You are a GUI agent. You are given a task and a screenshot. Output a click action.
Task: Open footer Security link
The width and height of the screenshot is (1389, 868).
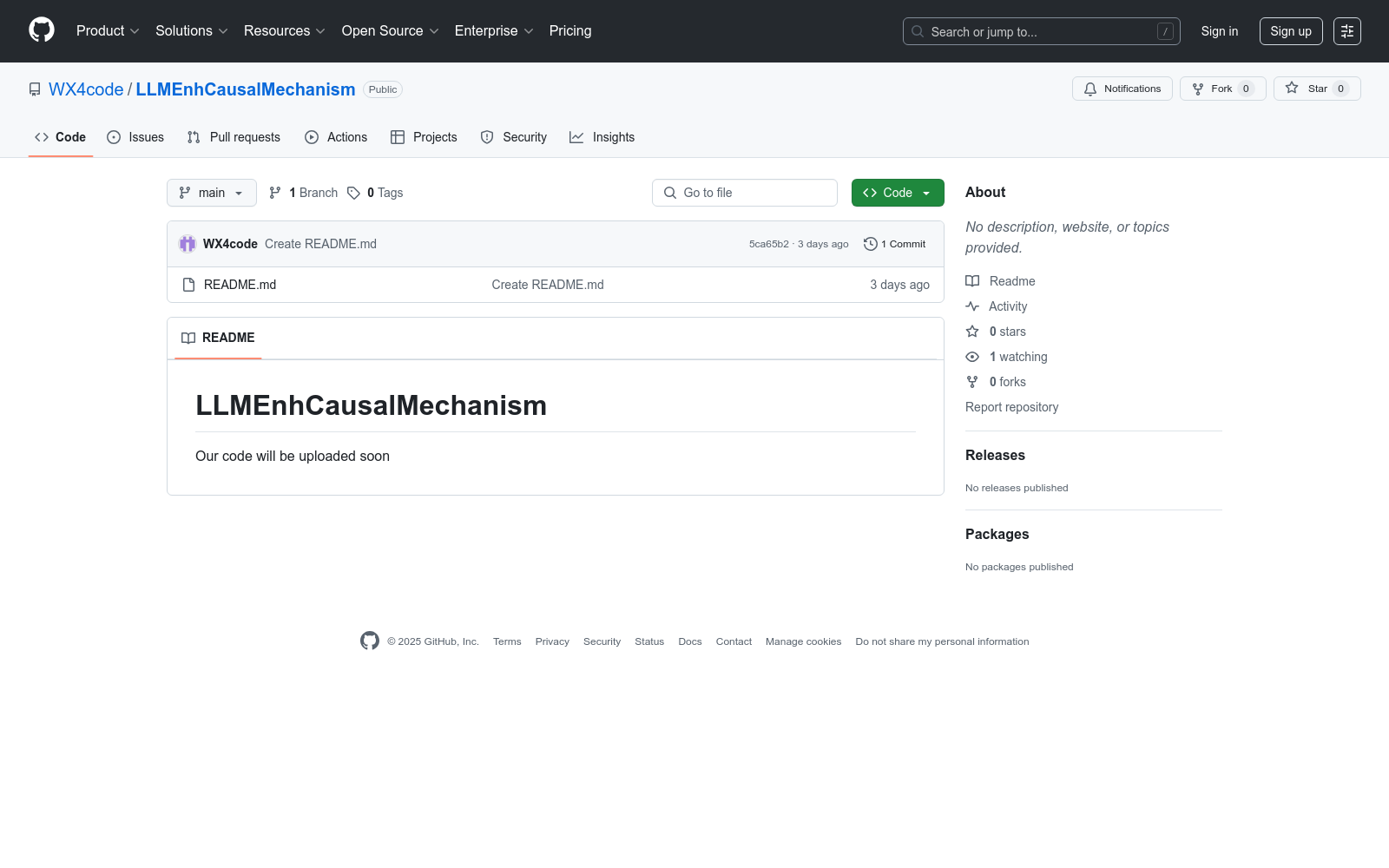(x=602, y=641)
